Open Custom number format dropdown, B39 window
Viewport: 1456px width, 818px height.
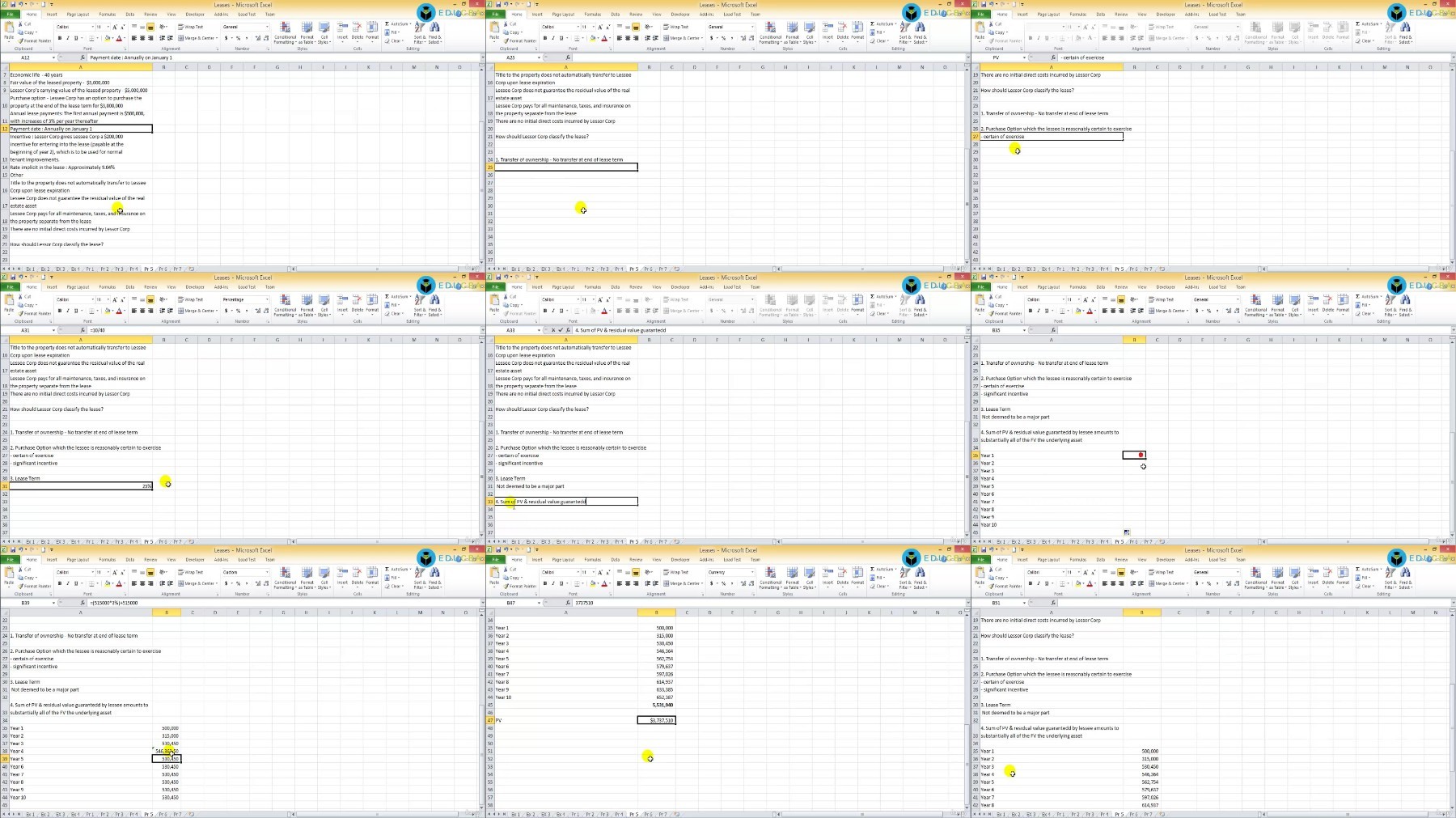coord(267,572)
